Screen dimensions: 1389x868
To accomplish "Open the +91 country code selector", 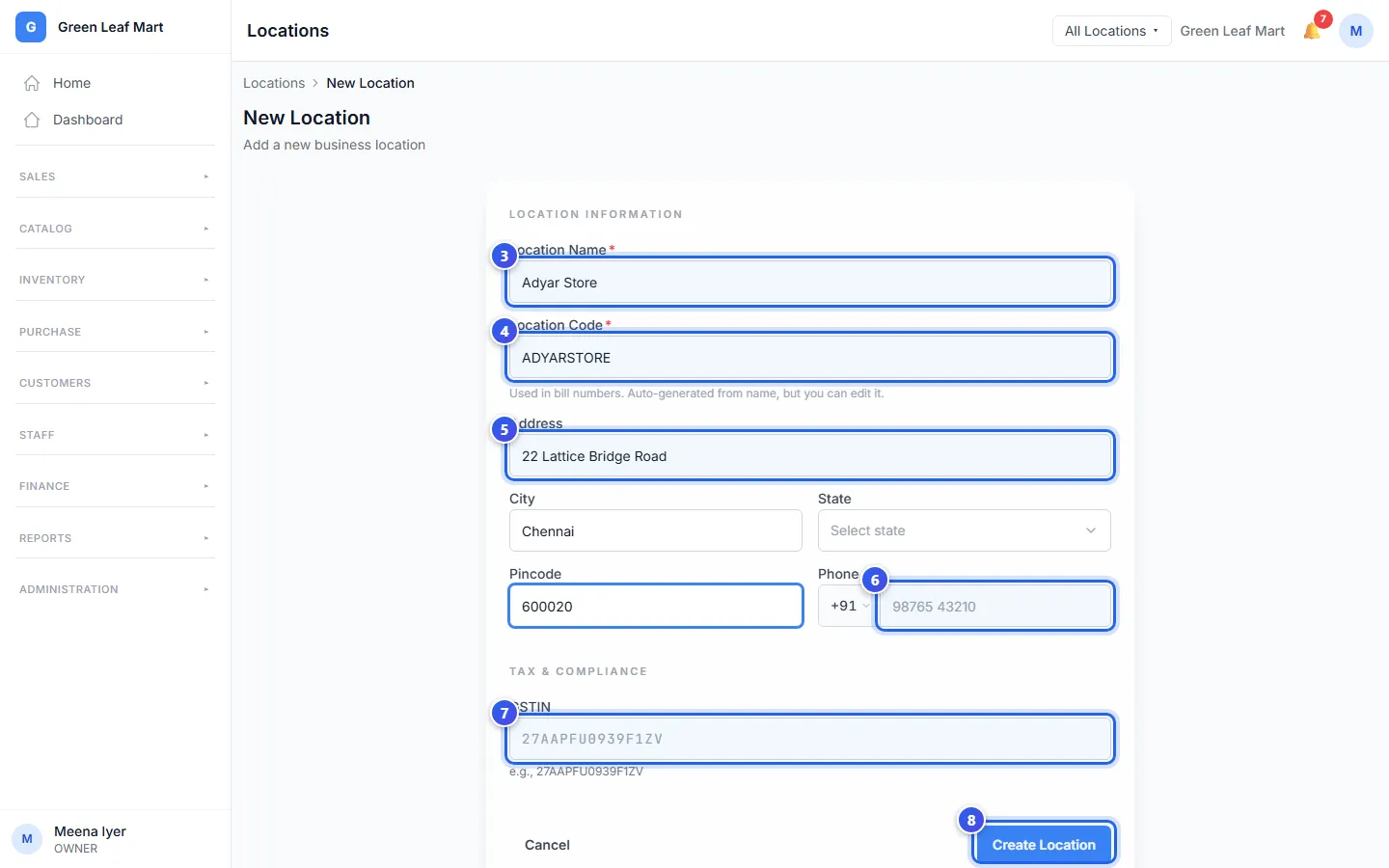I will (846, 606).
